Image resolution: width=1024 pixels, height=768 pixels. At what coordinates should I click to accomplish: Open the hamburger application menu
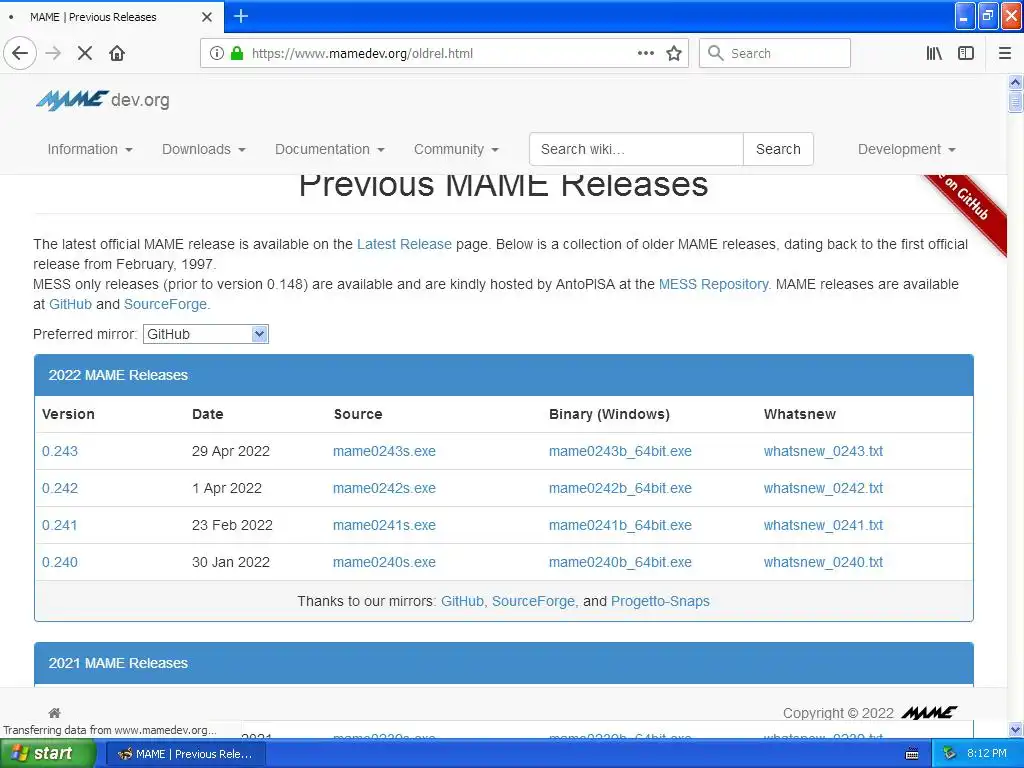click(x=1005, y=54)
